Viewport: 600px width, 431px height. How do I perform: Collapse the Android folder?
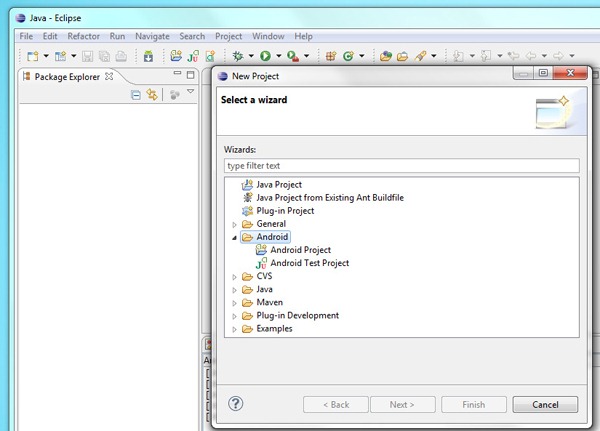pyautogui.click(x=234, y=238)
